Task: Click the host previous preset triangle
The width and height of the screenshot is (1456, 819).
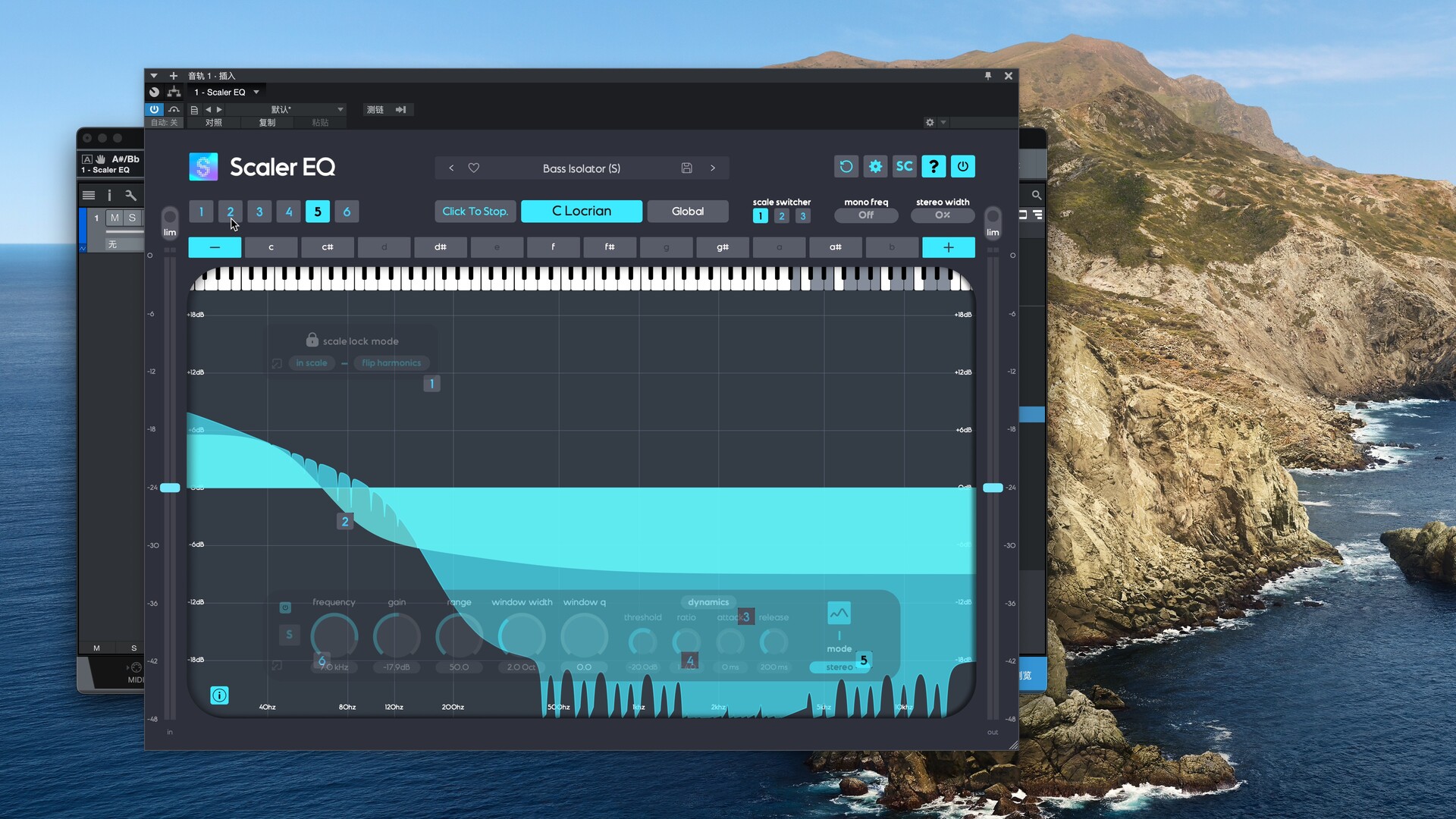Action: (x=208, y=110)
